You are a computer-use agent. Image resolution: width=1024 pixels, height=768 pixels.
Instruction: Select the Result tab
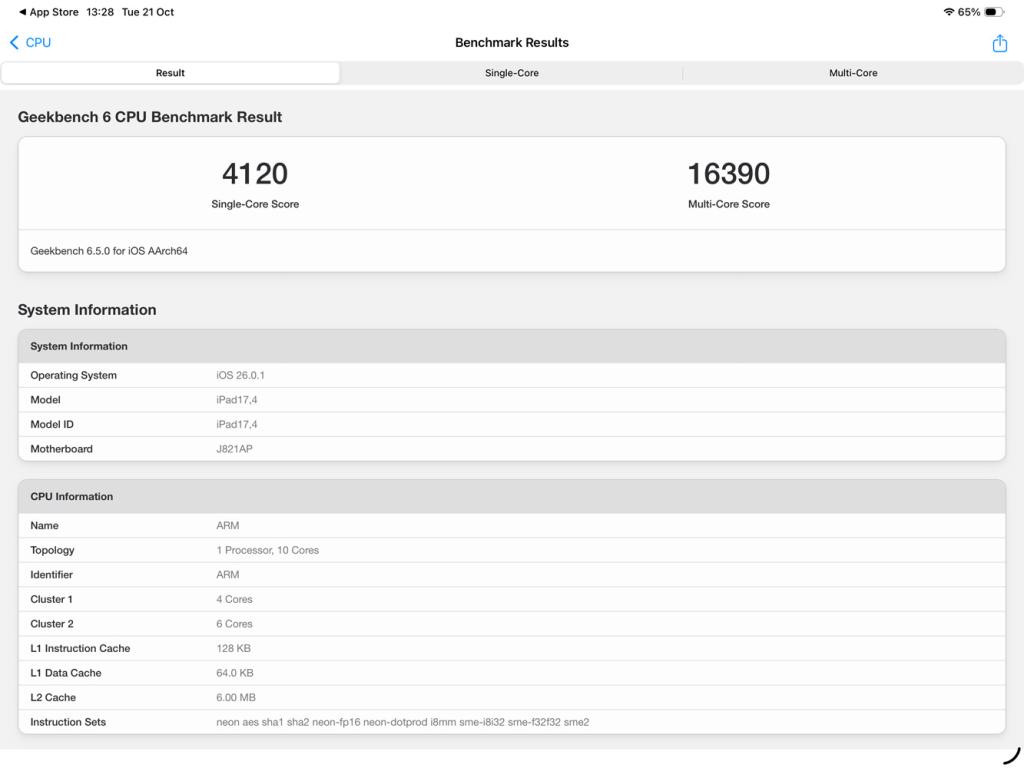[170, 73]
